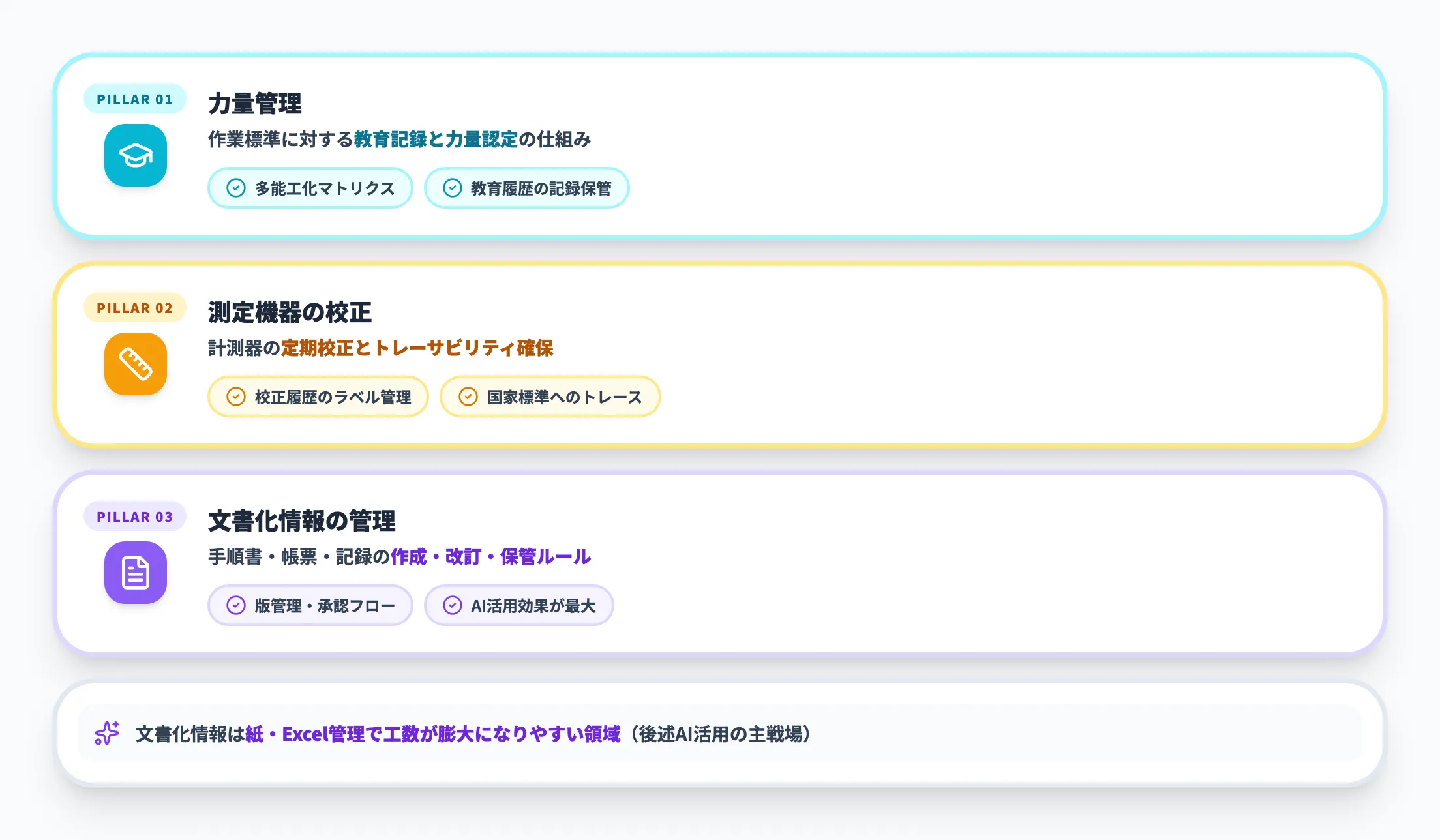This screenshot has height=840, width=1440.
Task: Click check icon beside 国家標準へのトレース
Action: click(x=468, y=397)
